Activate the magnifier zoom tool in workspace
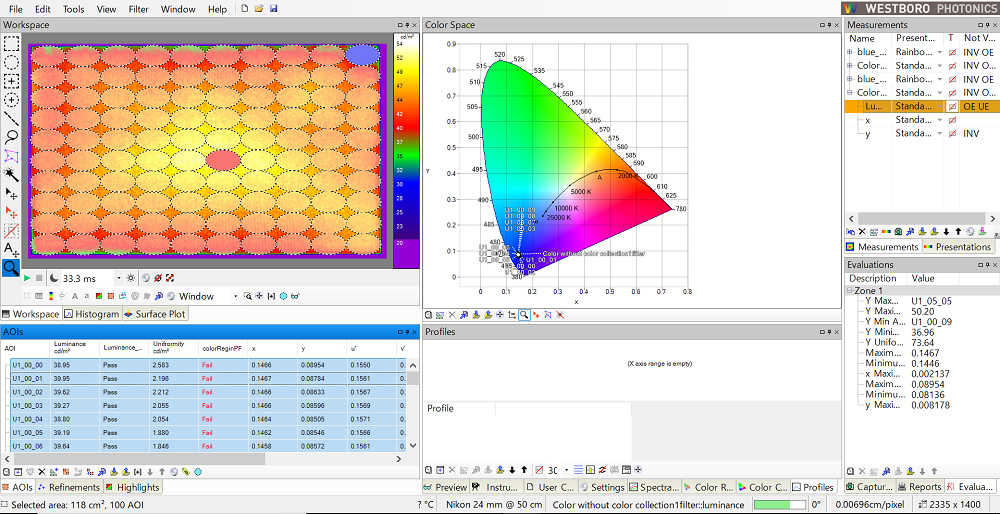The image size is (1000, 514). (x=11, y=267)
